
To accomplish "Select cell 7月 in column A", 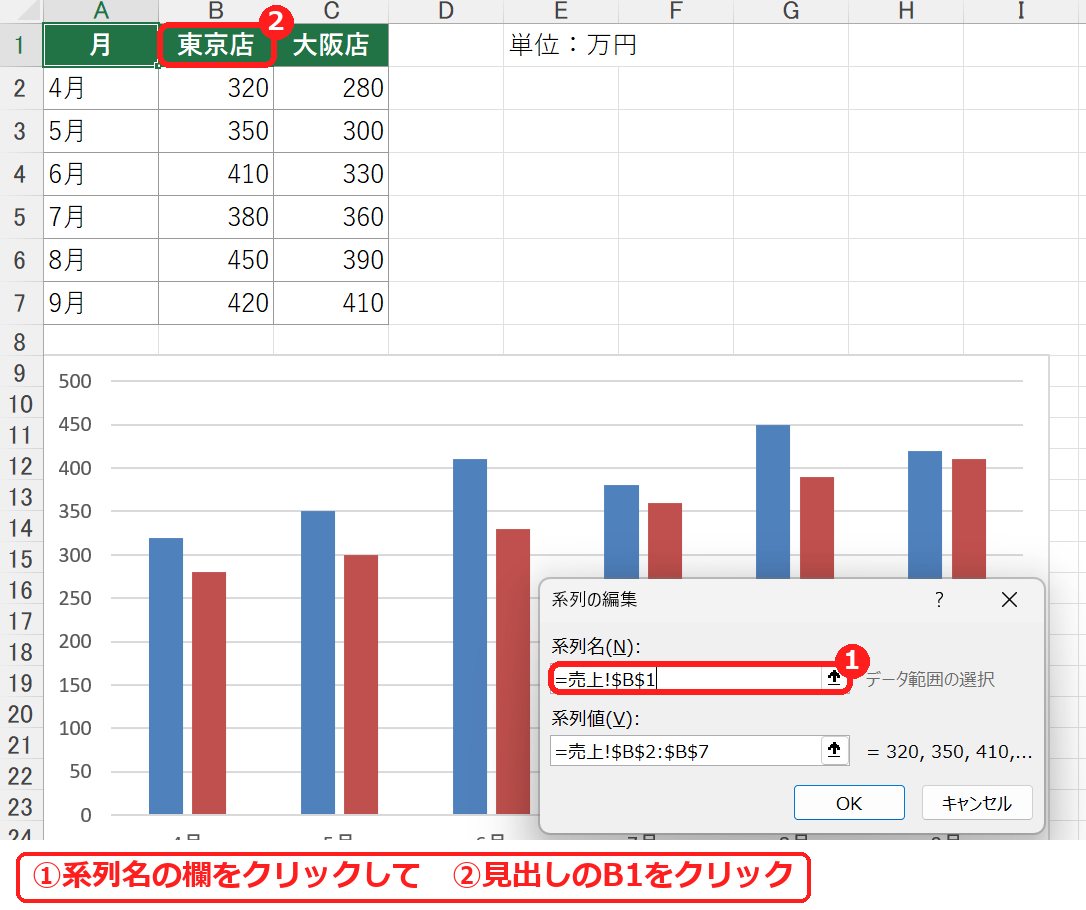I will point(101,217).
